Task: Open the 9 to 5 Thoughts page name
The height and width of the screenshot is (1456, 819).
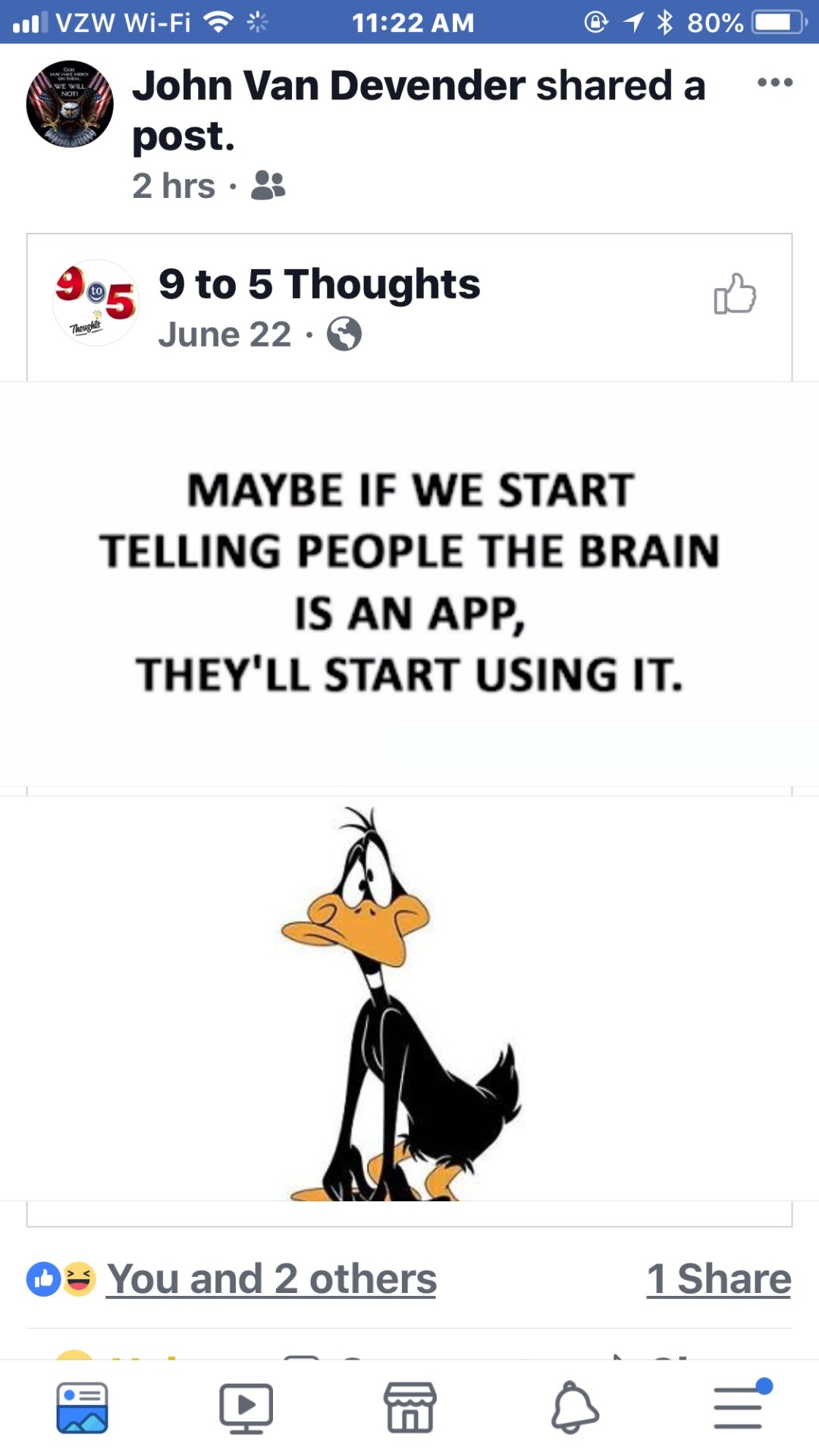Action: click(319, 284)
